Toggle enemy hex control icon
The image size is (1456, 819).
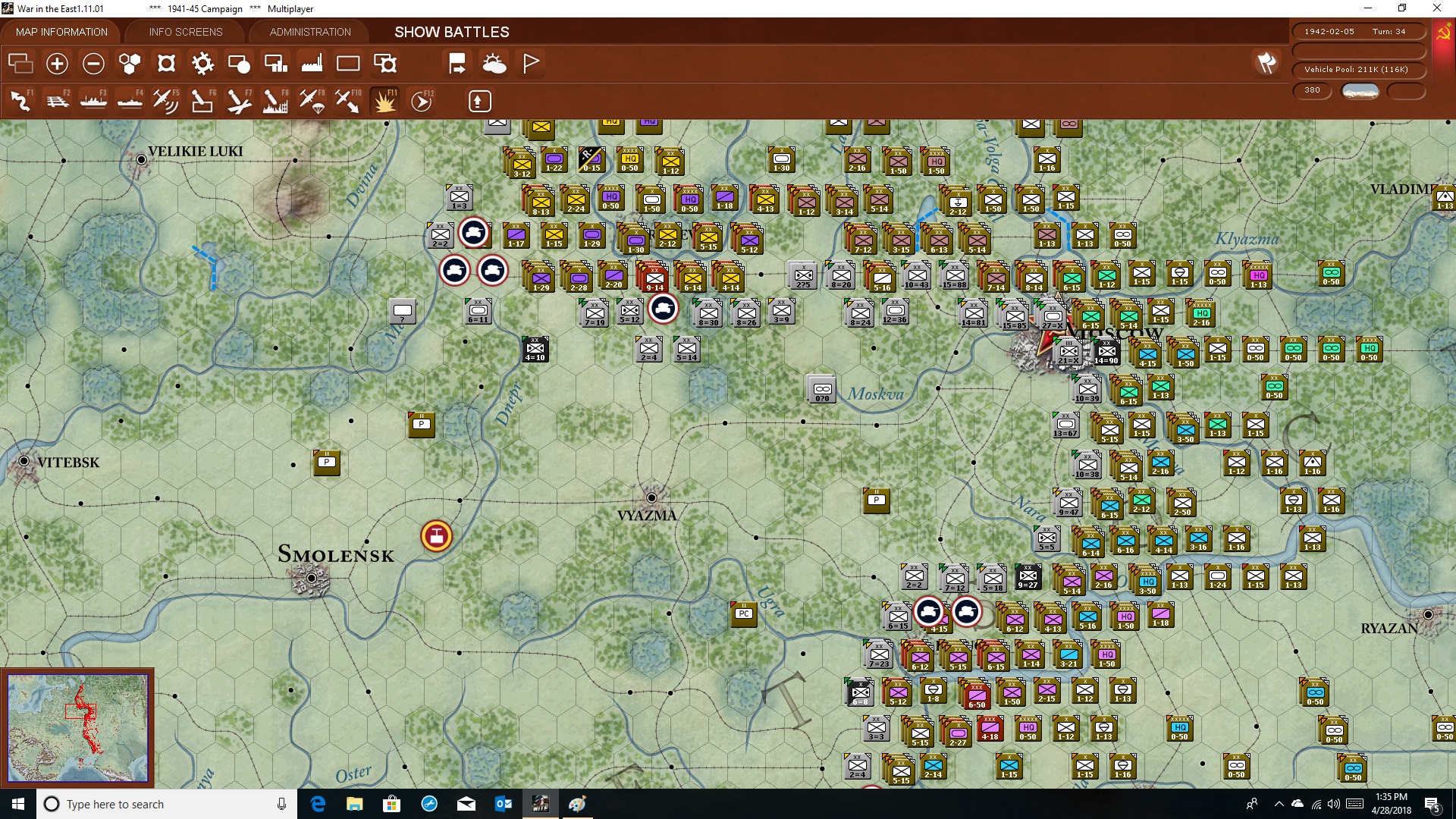click(x=166, y=64)
